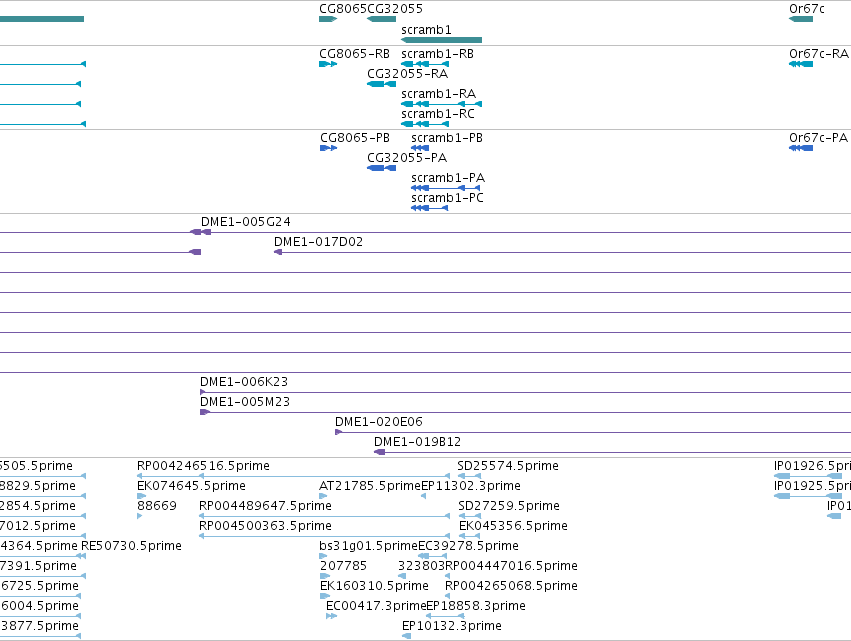The width and height of the screenshot is (851, 641).
Task: Select EST EP10132.3prime
Action: [x=452, y=626]
